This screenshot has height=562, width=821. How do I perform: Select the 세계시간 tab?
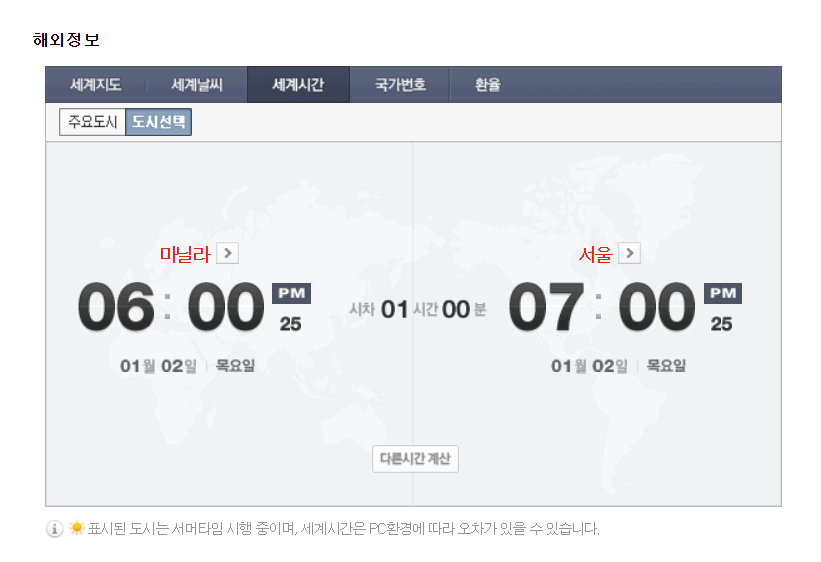(298, 84)
